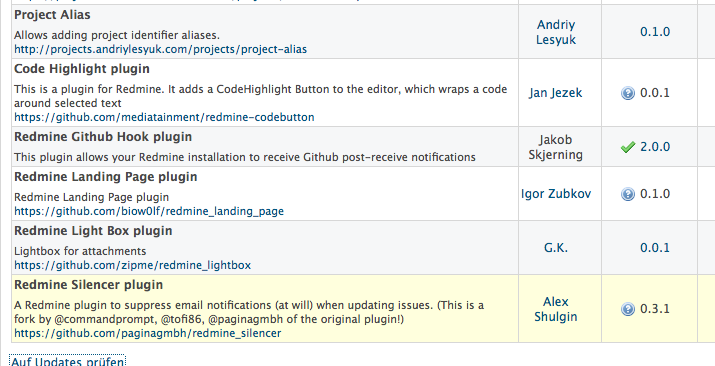The width and height of the screenshot is (715, 366).
Task: Open the project-alias URL link
Action: point(161,49)
